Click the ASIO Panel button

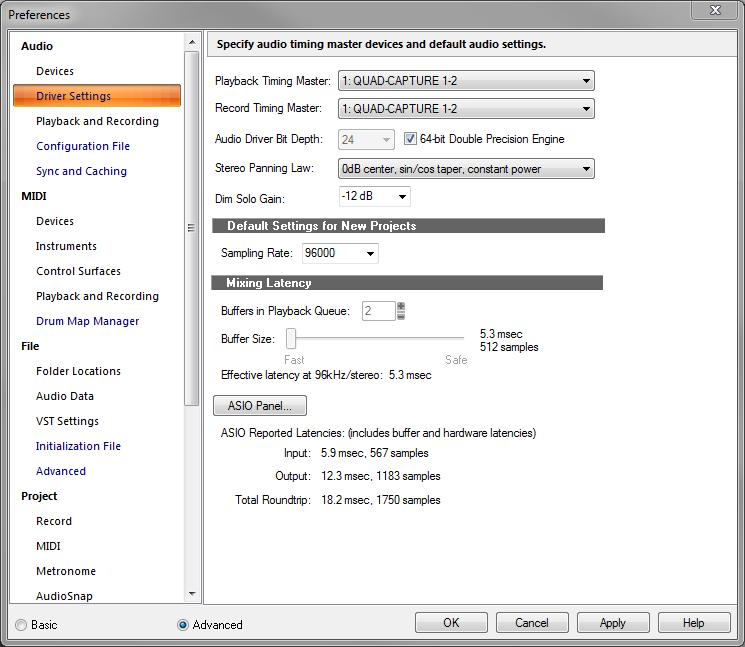260,406
